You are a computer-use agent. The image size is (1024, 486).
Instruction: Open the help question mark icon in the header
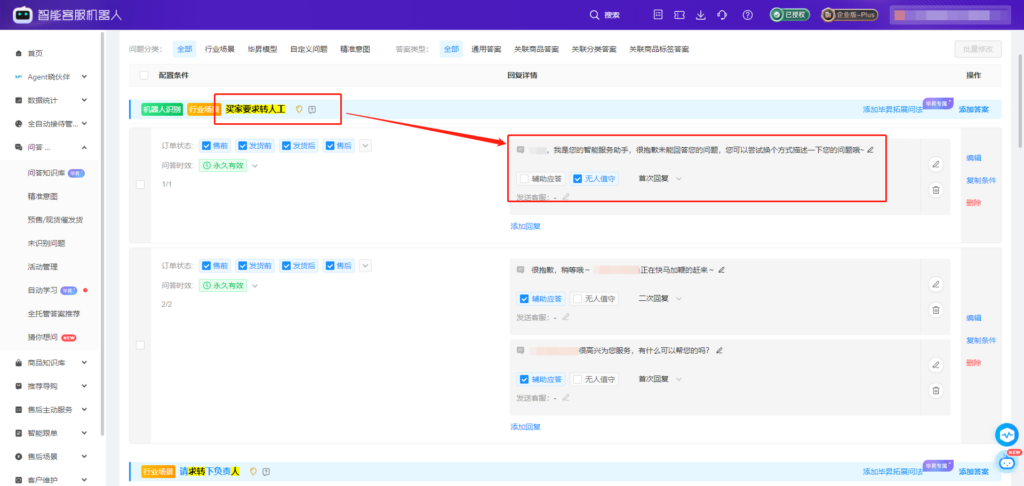coord(748,15)
